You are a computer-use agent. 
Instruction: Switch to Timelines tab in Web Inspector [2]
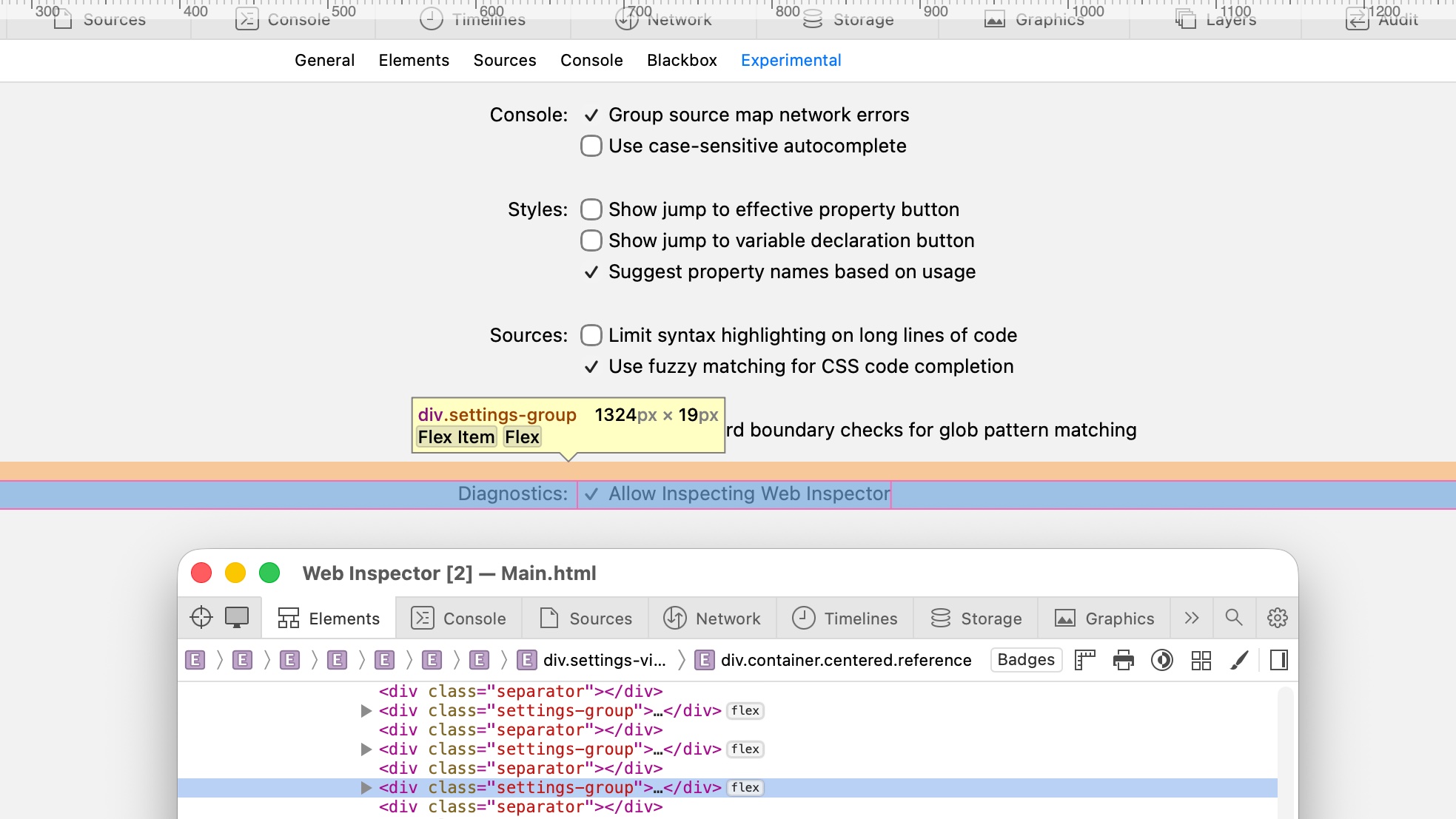[x=845, y=618]
